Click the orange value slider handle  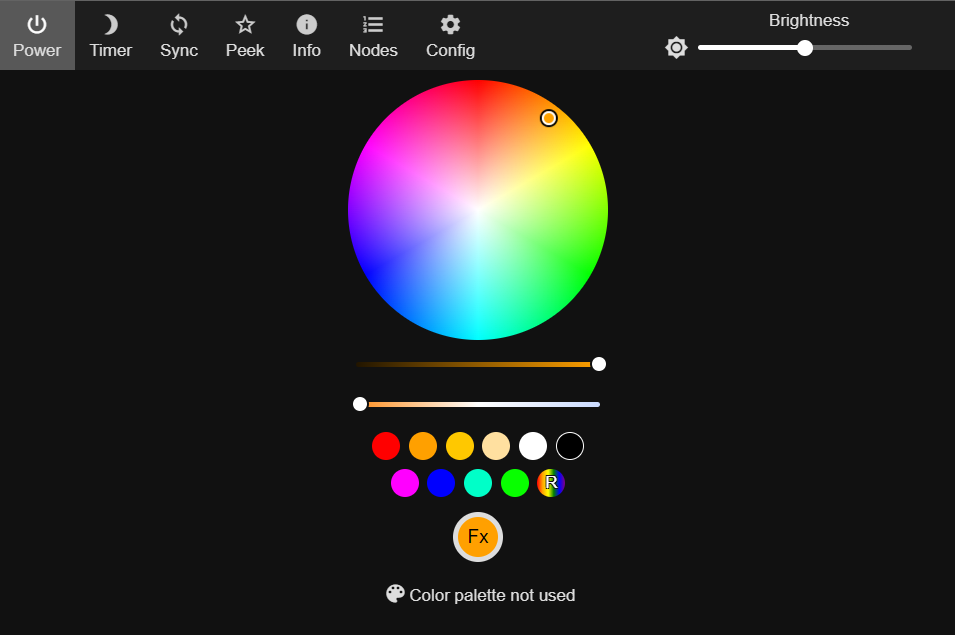[x=599, y=364]
